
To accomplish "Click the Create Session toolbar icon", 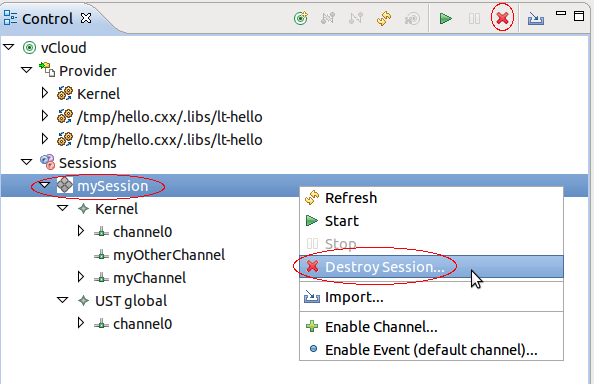I will [412, 18].
